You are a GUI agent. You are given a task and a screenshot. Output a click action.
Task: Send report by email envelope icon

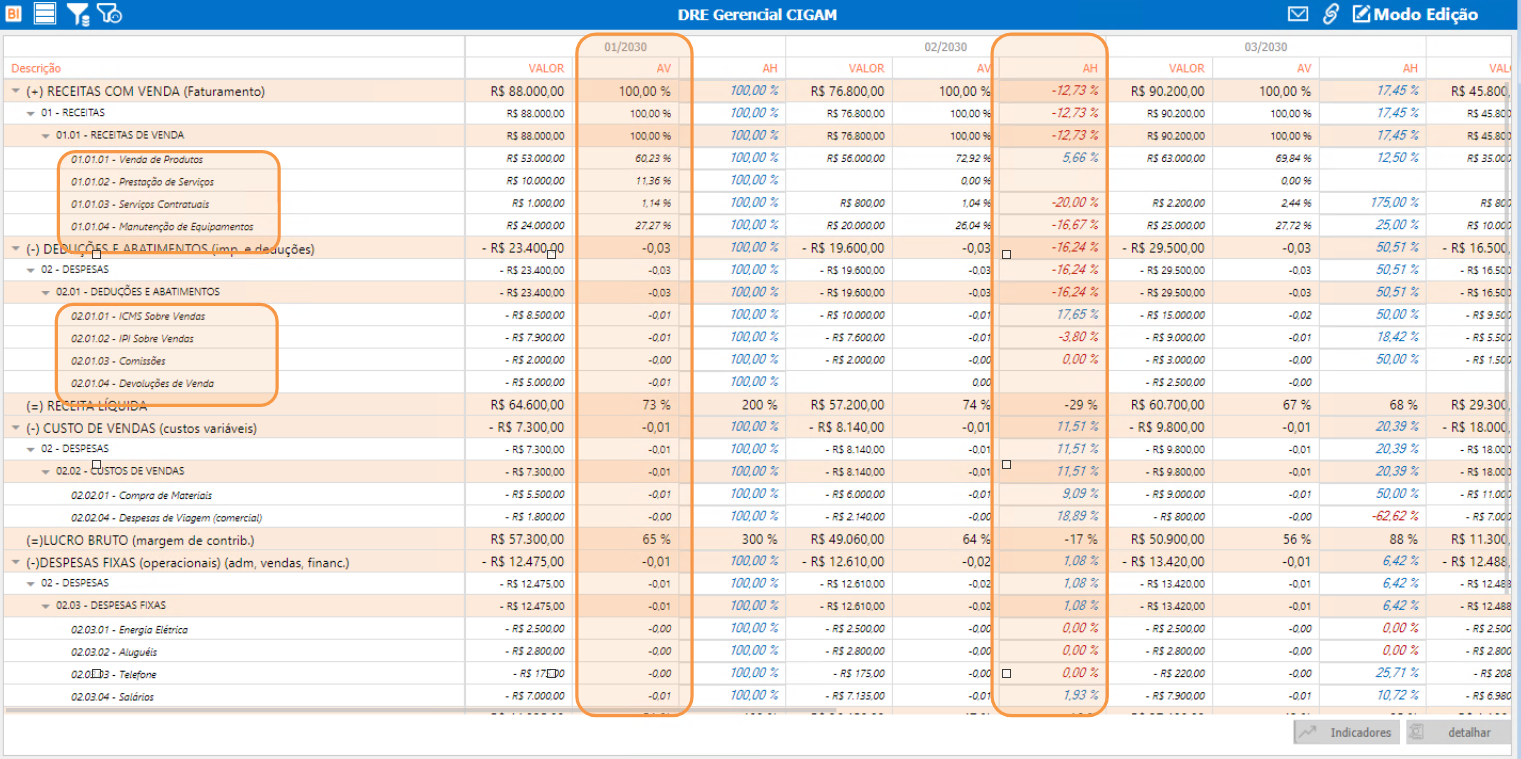(1298, 14)
